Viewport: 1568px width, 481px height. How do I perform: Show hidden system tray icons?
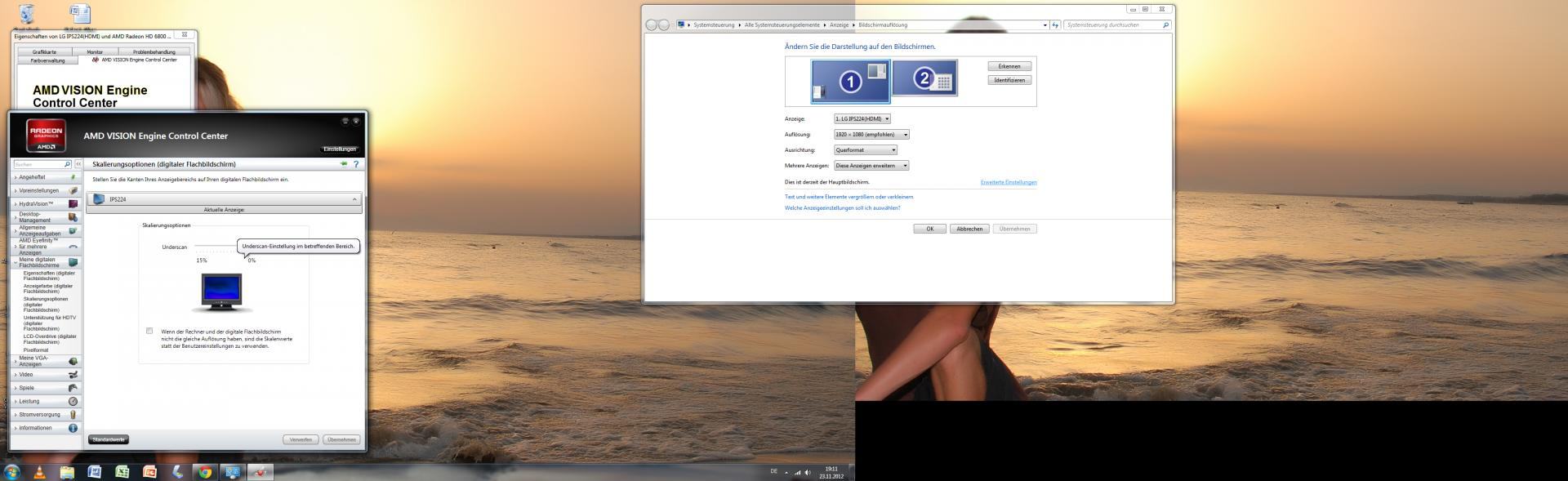tap(786, 472)
